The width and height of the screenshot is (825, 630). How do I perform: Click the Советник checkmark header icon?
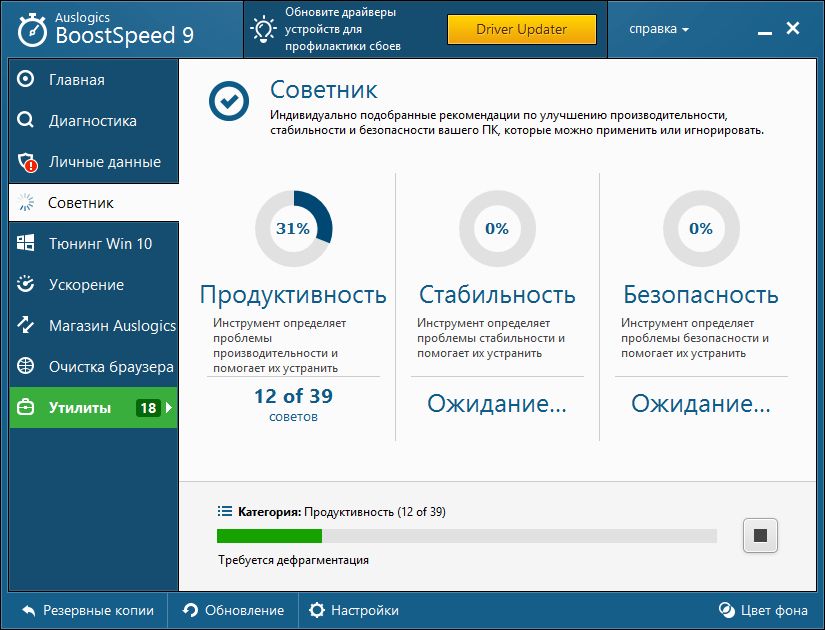(229, 101)
